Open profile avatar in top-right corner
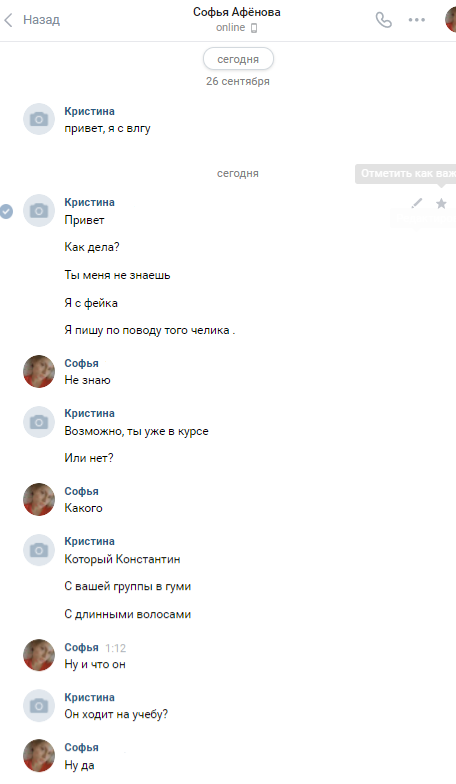 (450, 20)
